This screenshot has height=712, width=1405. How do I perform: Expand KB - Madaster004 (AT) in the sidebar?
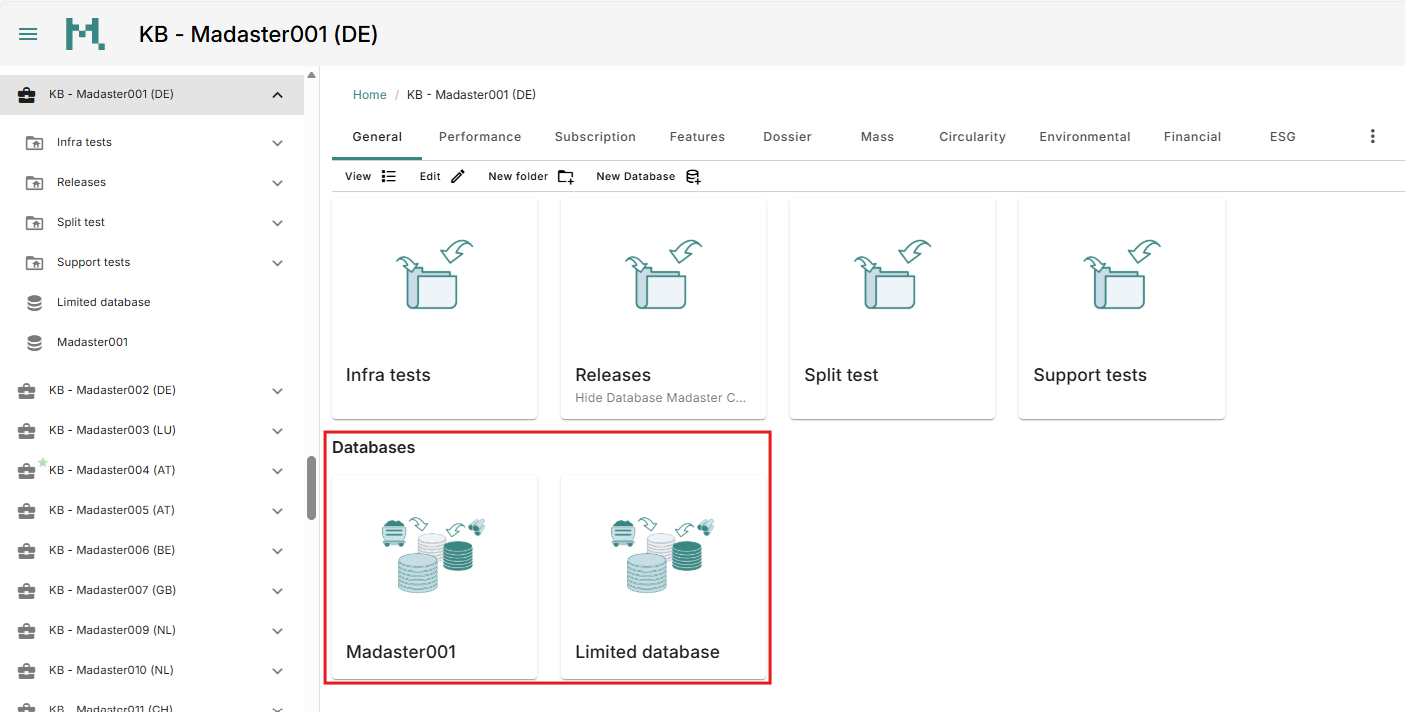tap(277, 470)
